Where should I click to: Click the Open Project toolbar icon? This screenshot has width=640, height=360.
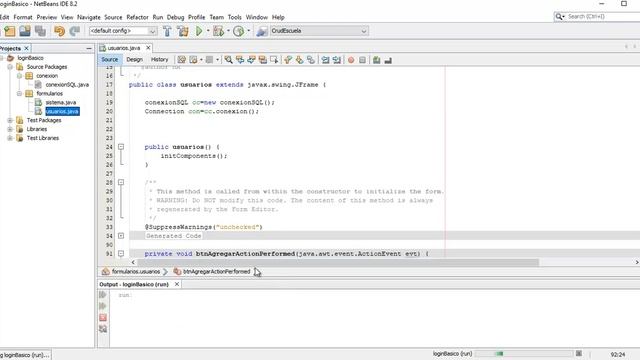pos(25,31)
